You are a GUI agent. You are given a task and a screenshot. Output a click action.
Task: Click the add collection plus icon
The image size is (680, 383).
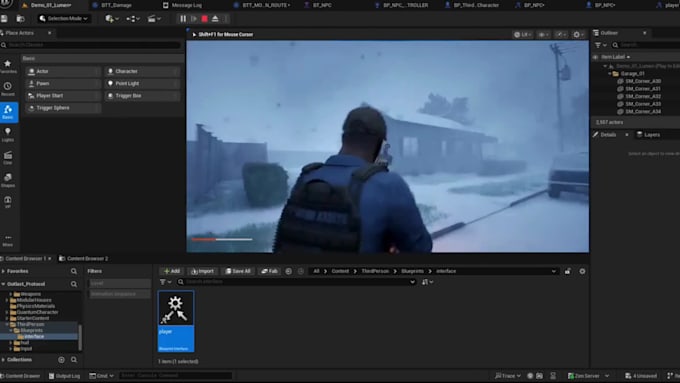click(62, 360)
